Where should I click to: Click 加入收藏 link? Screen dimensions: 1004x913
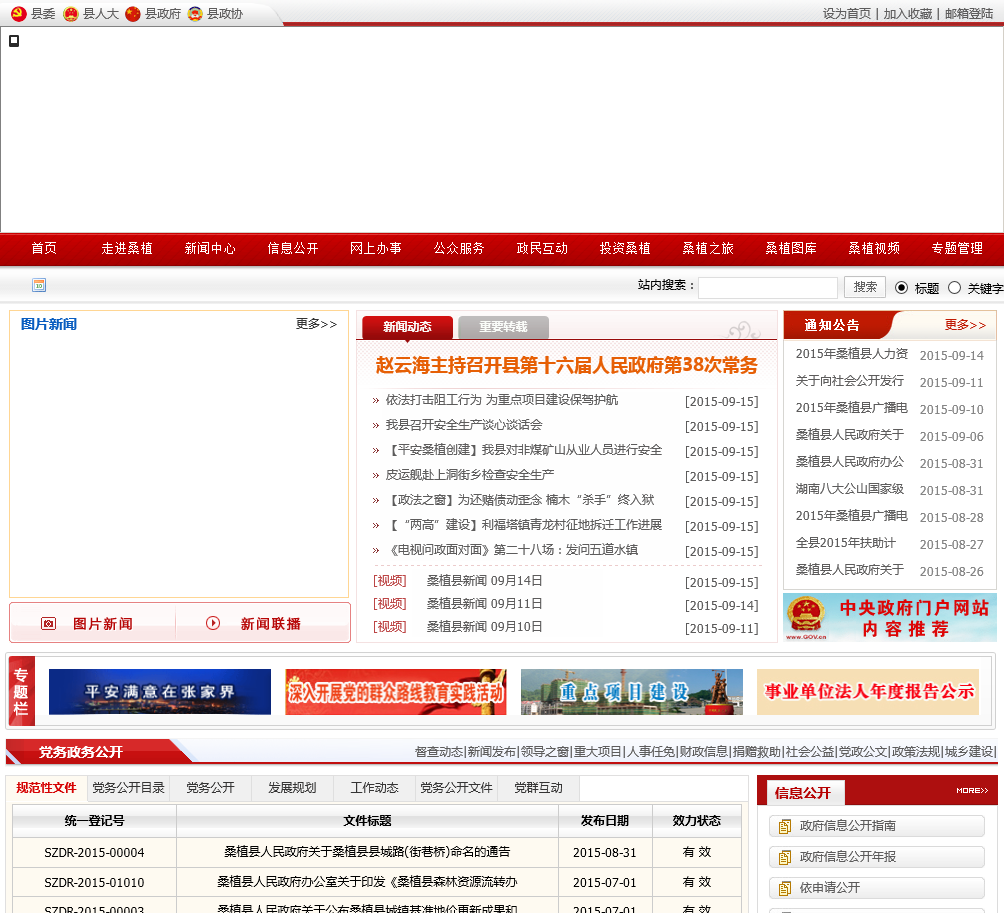coord(908,14)
